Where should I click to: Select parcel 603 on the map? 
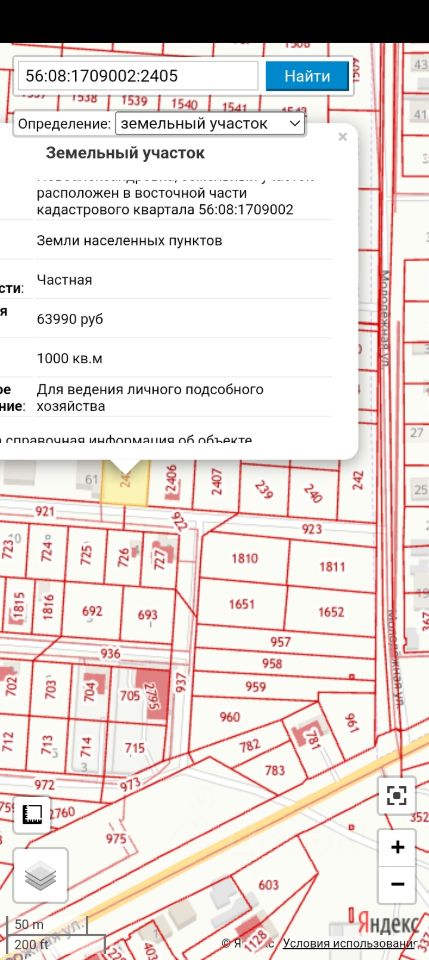pos(268,884)
